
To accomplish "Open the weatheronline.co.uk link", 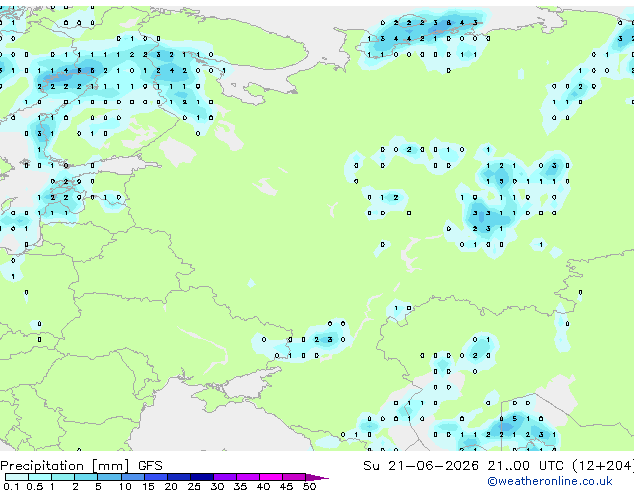I will click(x=550, y=481).
